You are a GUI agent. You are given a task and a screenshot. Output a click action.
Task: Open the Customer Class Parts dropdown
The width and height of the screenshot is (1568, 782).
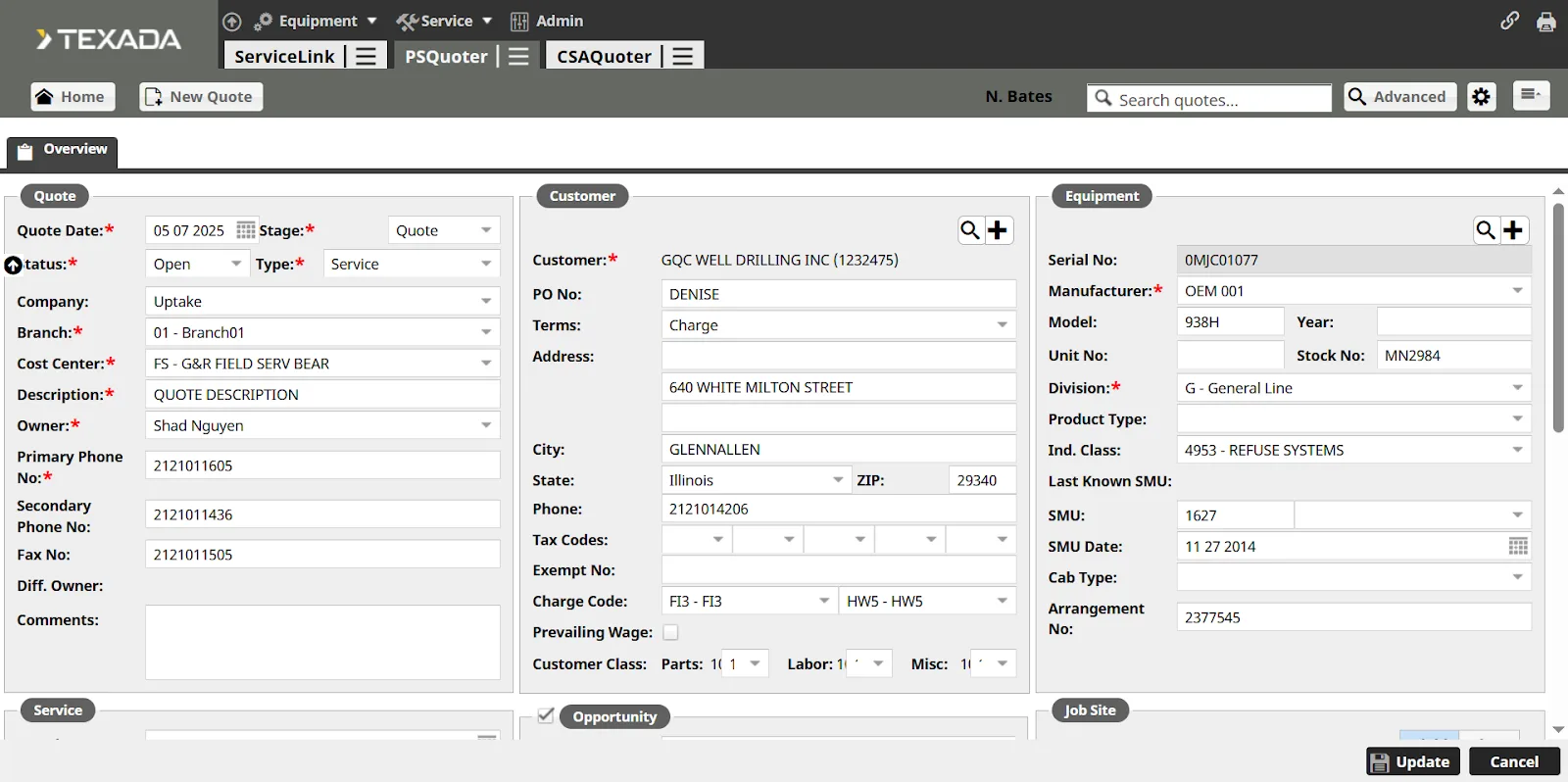(745, 663)
